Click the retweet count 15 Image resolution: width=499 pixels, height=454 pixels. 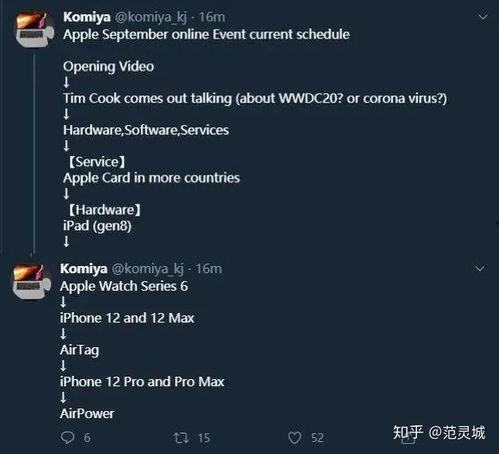pyautogui.click(x=204, y=438)
